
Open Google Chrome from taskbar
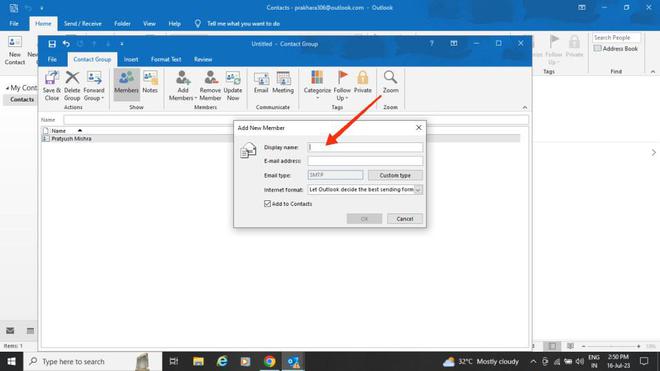pyautogui.click(x=270, y=361)
